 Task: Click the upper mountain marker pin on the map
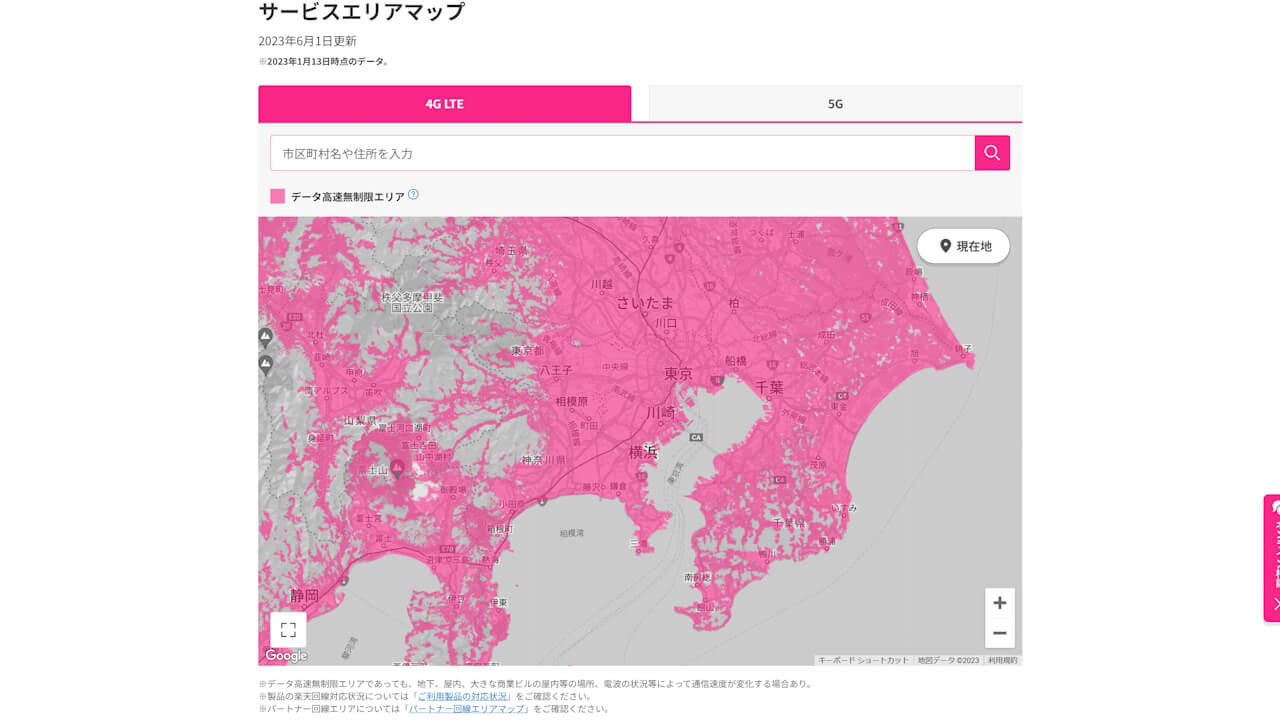pos(265,337)
